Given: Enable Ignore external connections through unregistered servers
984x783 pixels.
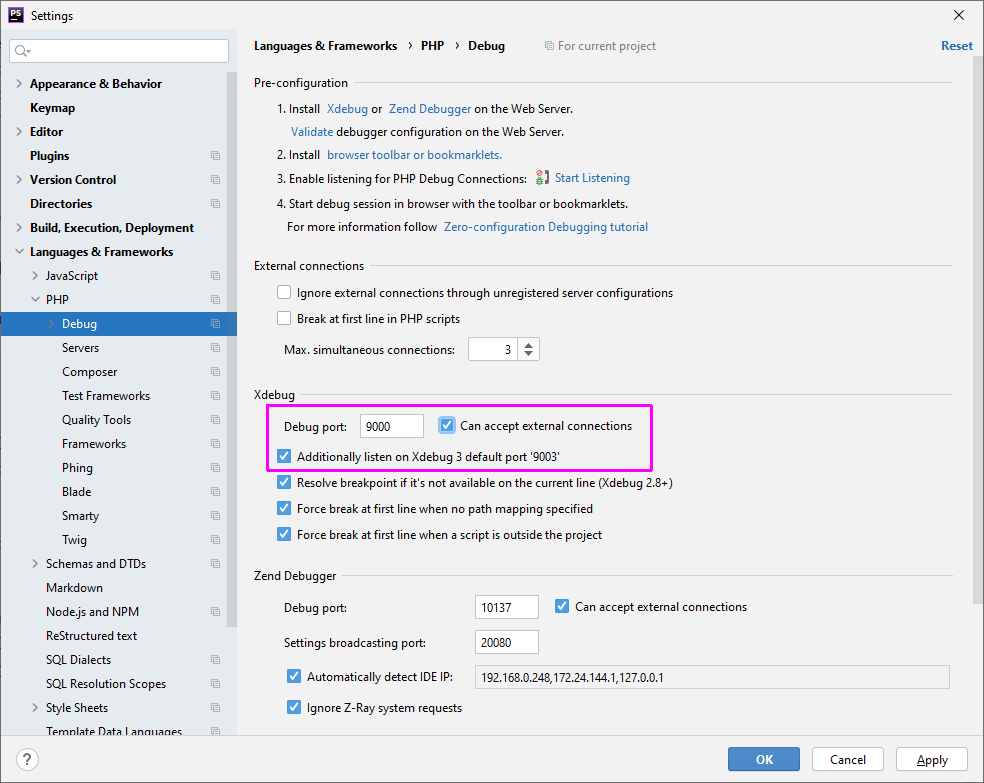Looking at the screenshot, I should click(284, 292).
